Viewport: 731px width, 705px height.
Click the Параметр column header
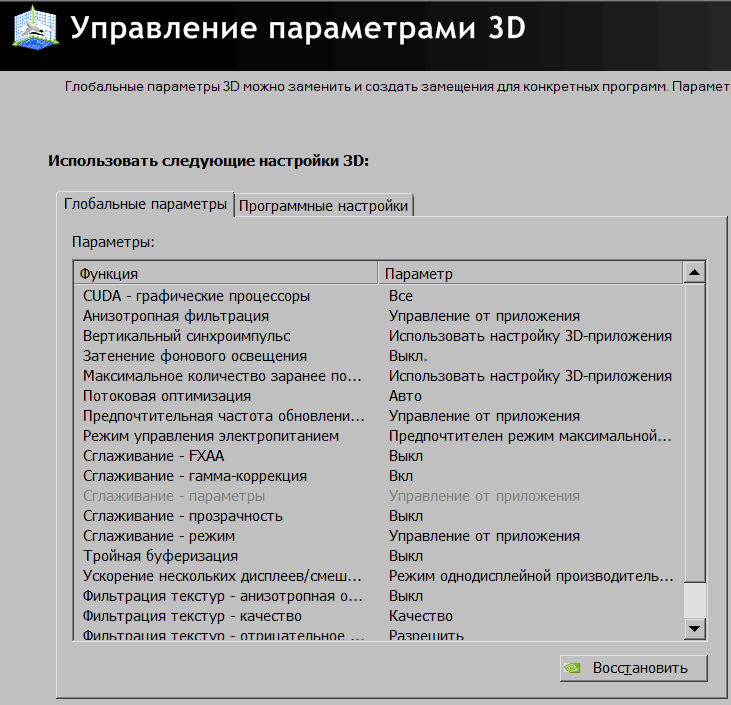coord(530,273)
